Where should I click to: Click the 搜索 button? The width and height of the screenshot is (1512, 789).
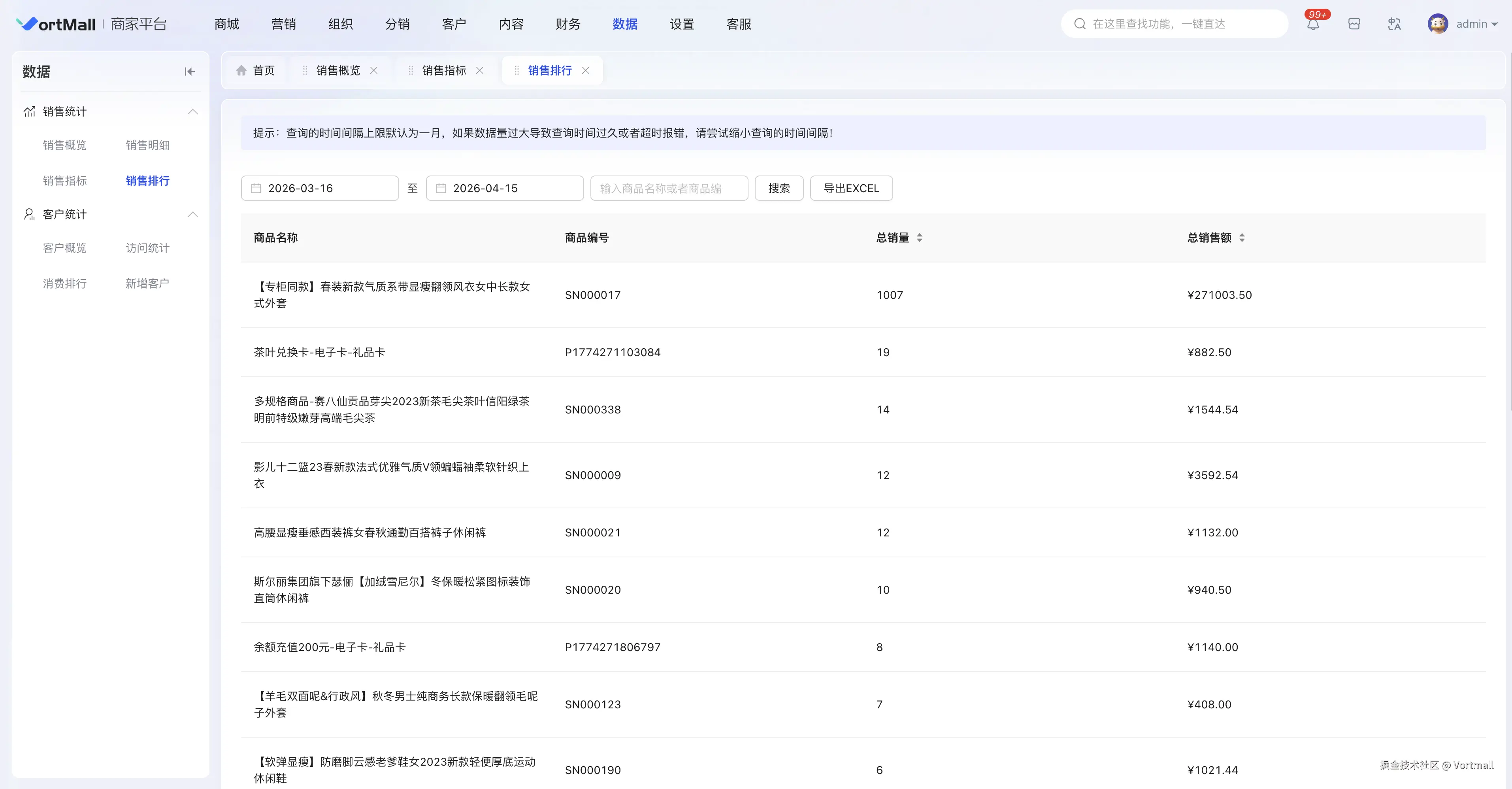tap(779, 189)
